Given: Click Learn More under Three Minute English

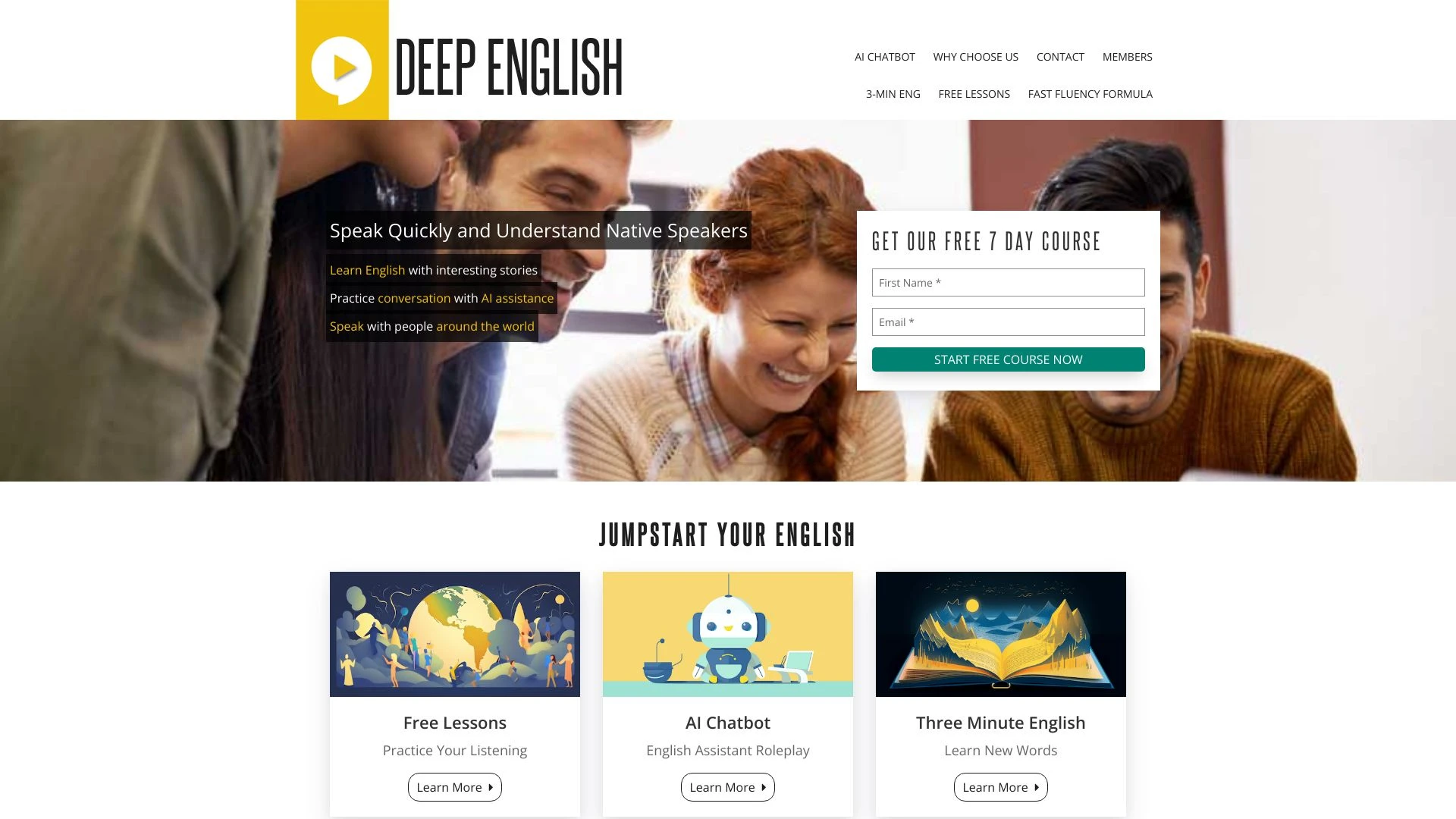Looking at the screenshot, I should point(1000,787).
